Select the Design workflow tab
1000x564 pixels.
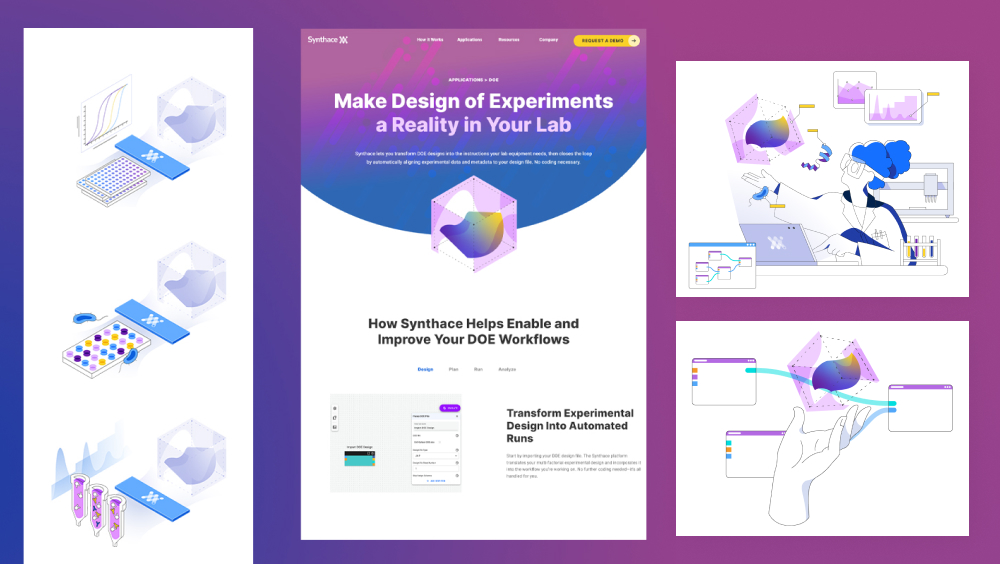425,369
